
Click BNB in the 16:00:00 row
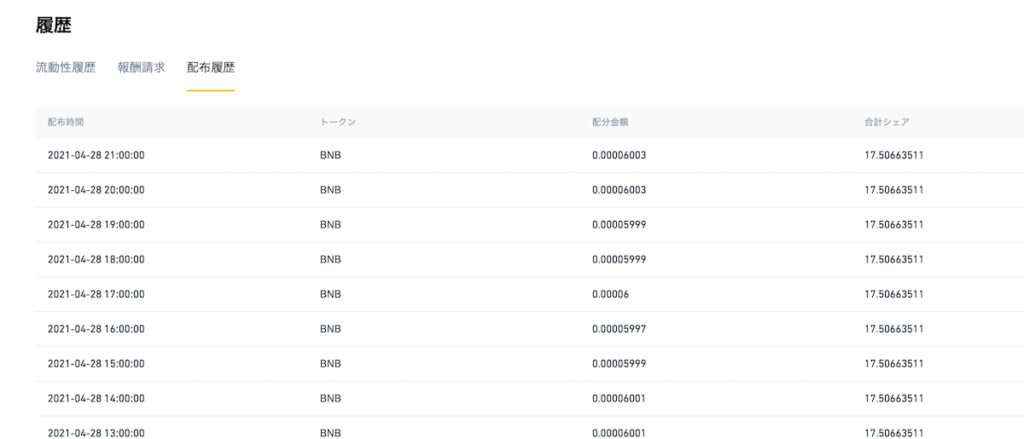[330, 329]
